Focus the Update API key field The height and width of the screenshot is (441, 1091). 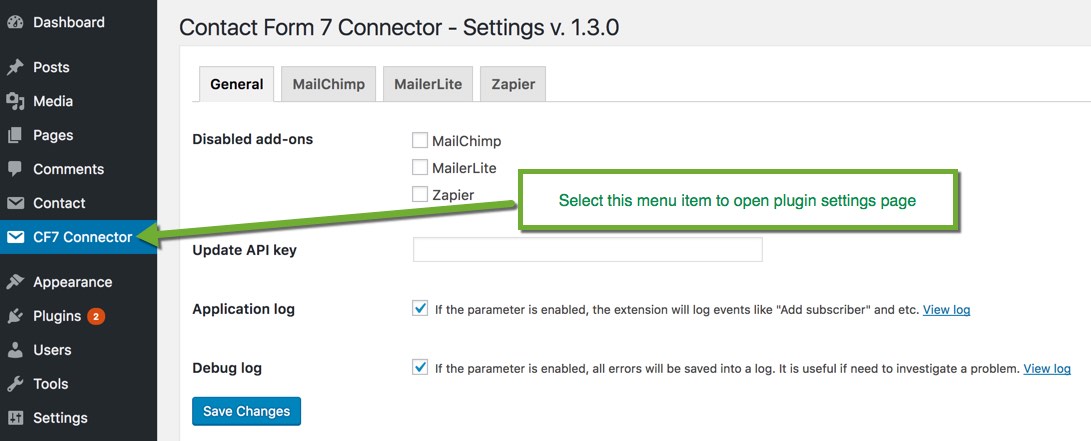(588, 250)
